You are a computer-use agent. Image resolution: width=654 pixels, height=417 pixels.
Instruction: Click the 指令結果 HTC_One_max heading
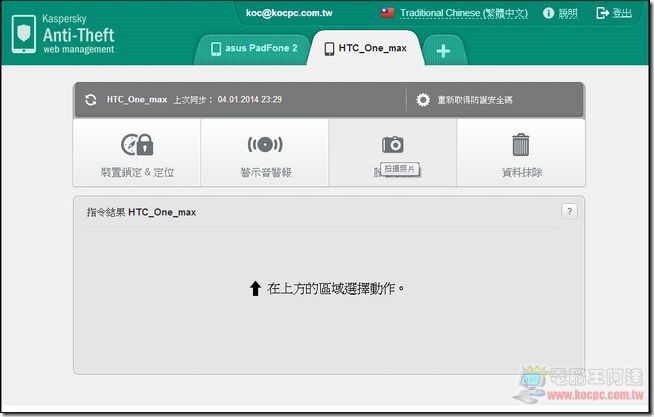click(x=141, y=212)
